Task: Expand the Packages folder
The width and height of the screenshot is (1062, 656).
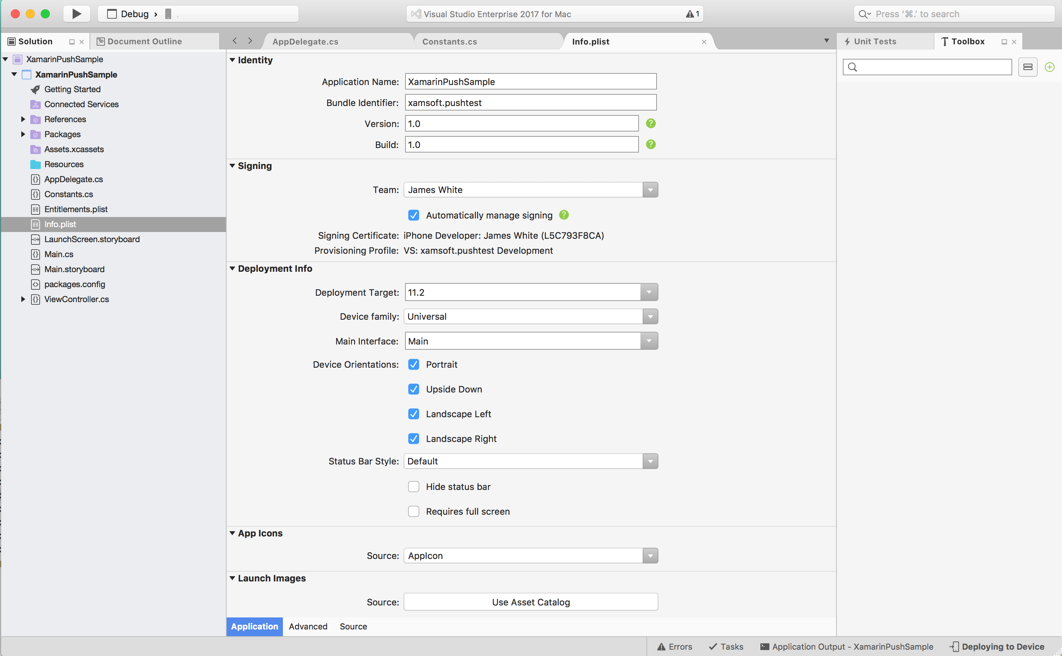Action: (23, 134)
